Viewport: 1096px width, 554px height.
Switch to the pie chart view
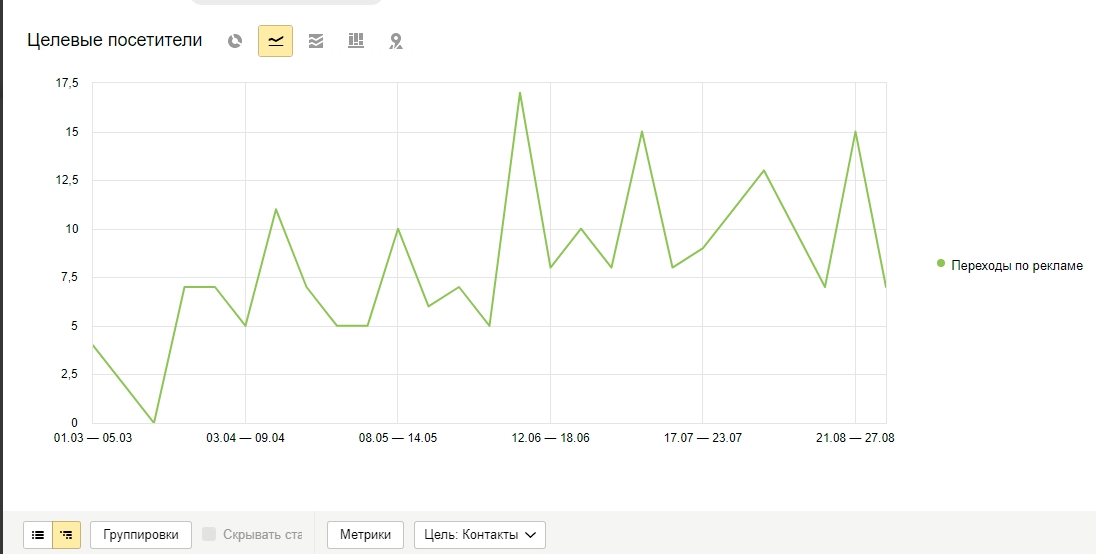click(235, 41)
